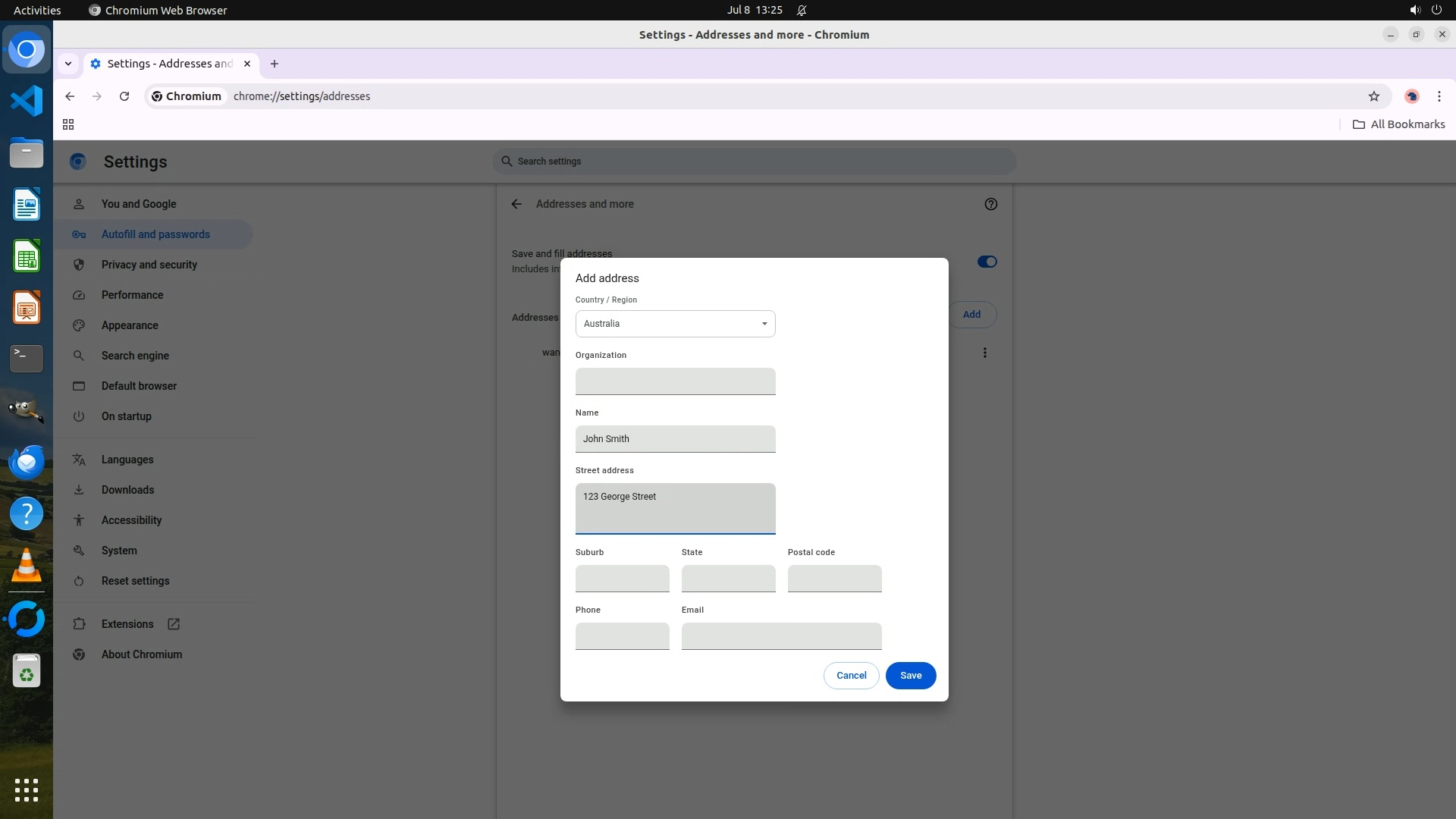
Task: Click the profile avatar icon in toolbar
Action: coord(1411,96)
